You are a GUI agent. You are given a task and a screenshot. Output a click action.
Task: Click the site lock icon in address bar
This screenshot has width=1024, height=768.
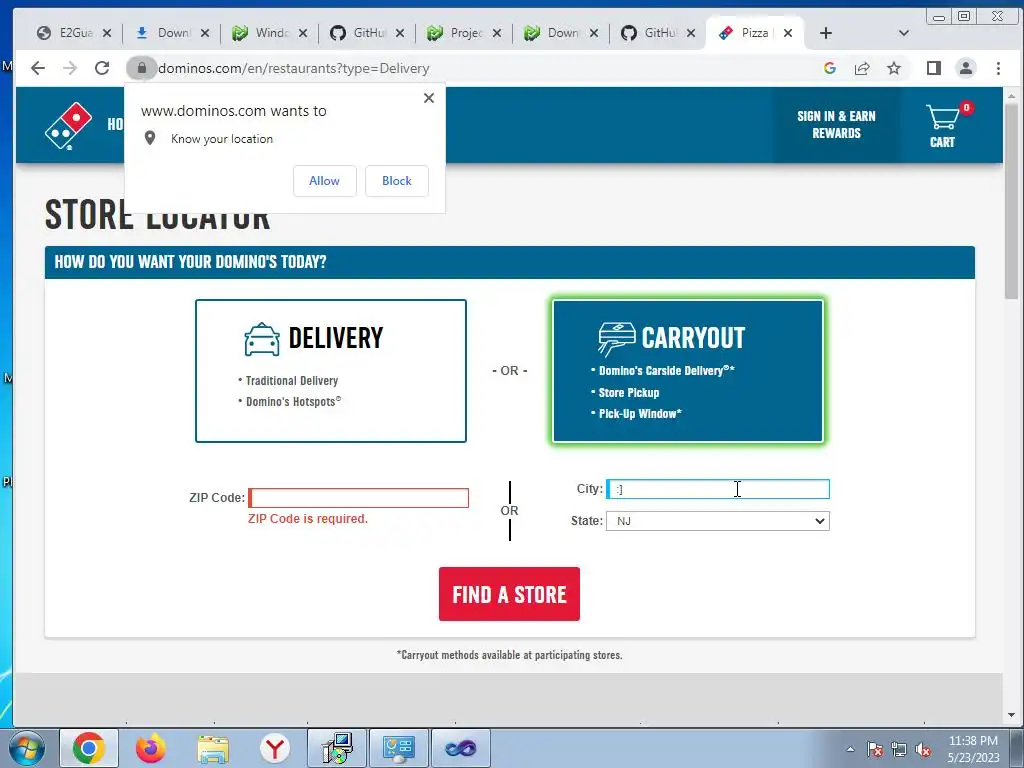(141, 68)
